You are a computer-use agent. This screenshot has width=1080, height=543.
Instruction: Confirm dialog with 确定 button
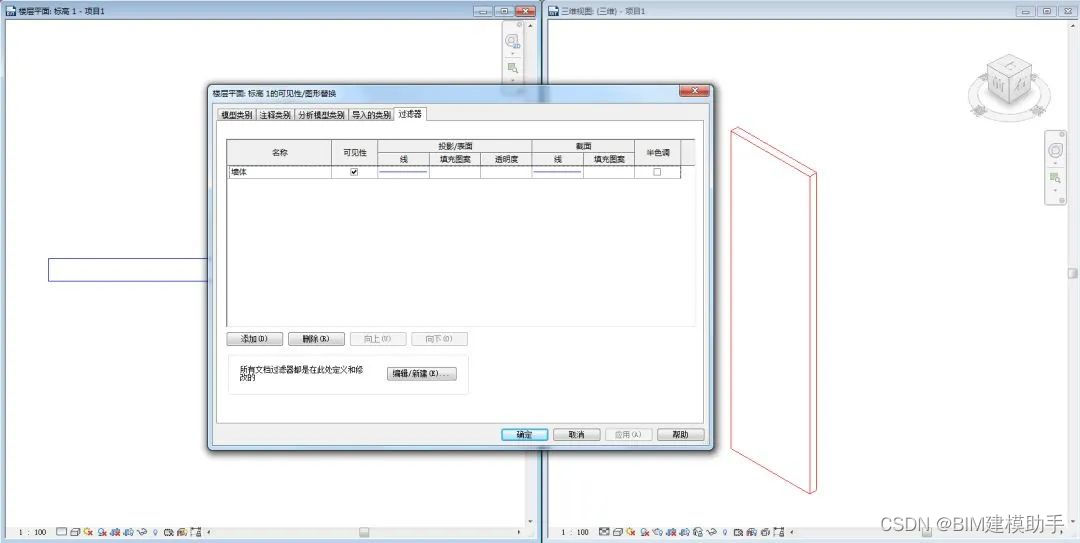[525, 435]
